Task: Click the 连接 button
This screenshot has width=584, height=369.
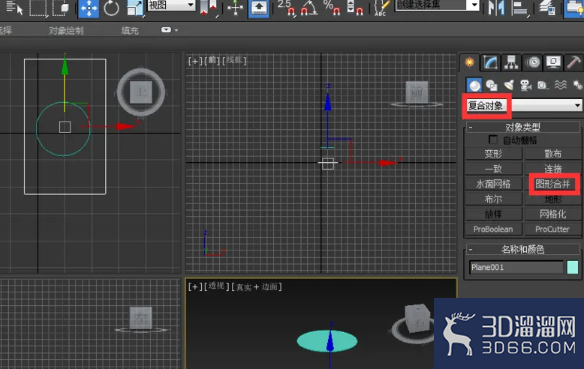Action: 553,169
